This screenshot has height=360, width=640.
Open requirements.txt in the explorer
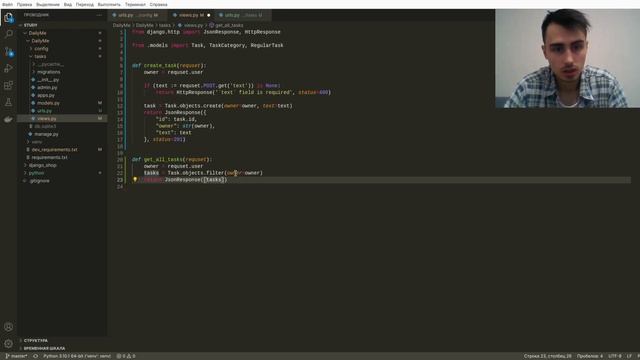49,158
